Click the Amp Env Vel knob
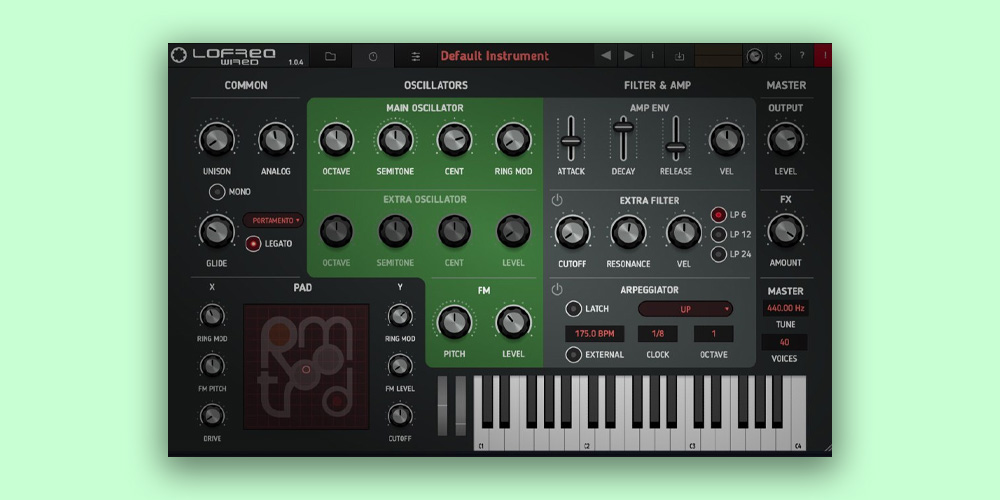 726,139
